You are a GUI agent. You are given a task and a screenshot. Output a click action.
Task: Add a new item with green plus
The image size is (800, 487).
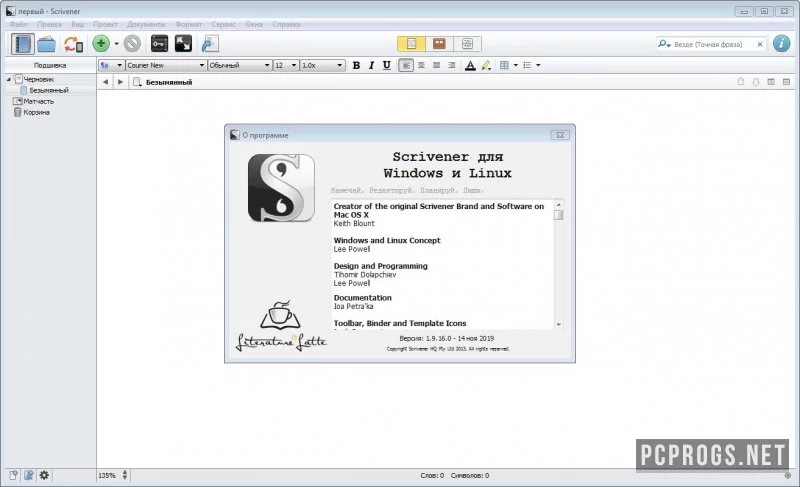pos(101,44)
